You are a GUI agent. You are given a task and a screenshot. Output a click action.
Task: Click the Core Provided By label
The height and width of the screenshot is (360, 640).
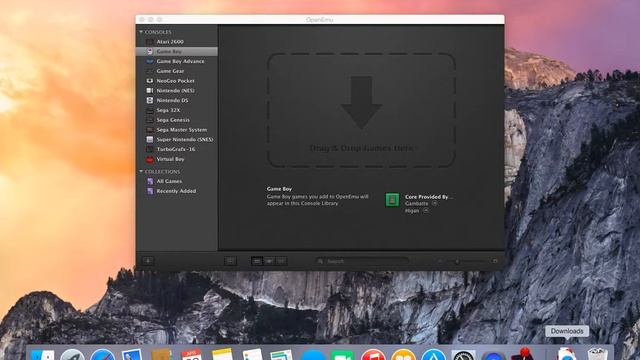pos(429,197)
